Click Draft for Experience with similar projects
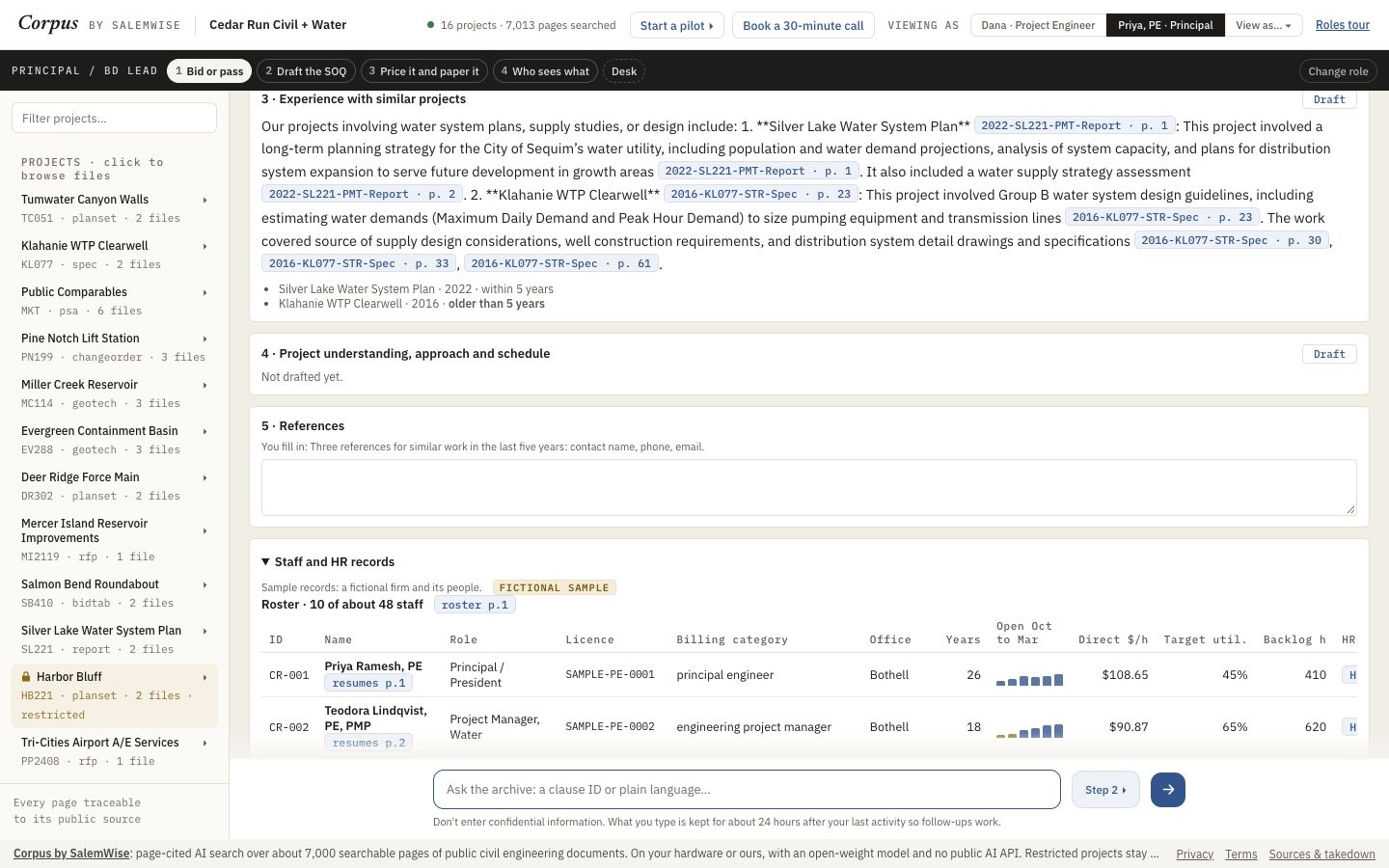This screenshot has height=868, width=1389. click(1329, 99)
